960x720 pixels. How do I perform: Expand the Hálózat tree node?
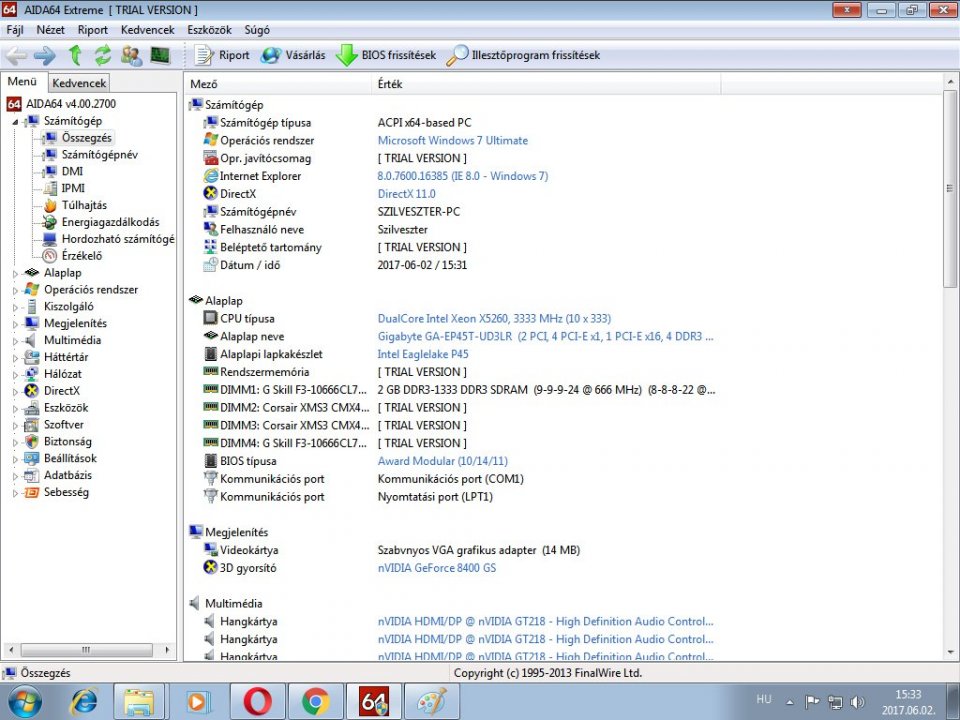pos(15,375)
